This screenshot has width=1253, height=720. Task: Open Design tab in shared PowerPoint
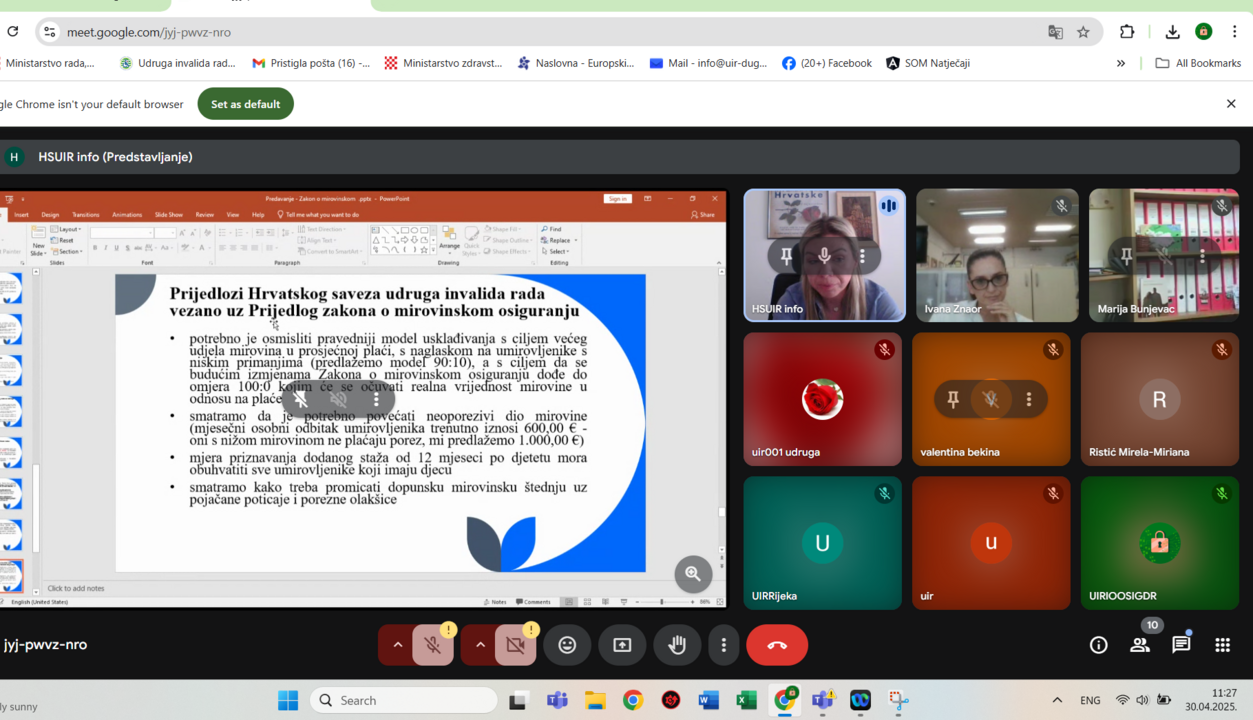(x=50, y=215)
